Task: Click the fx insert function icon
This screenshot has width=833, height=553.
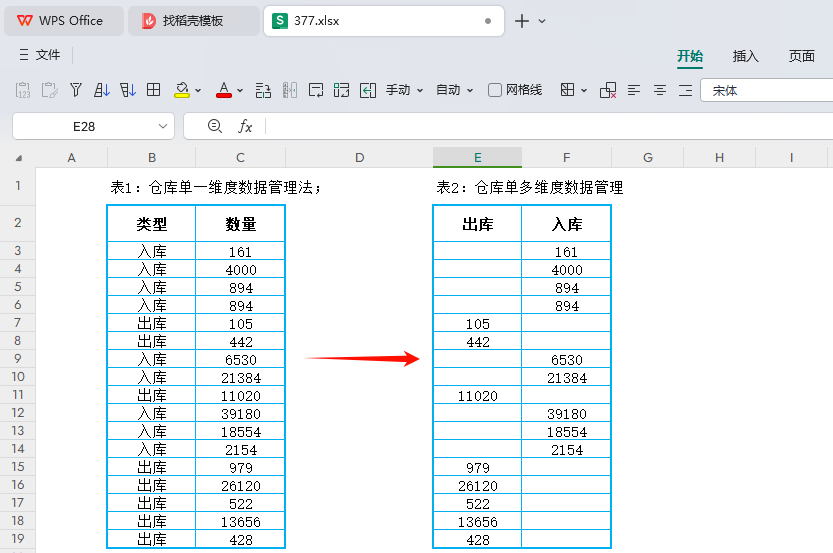Action: point(244,126)
